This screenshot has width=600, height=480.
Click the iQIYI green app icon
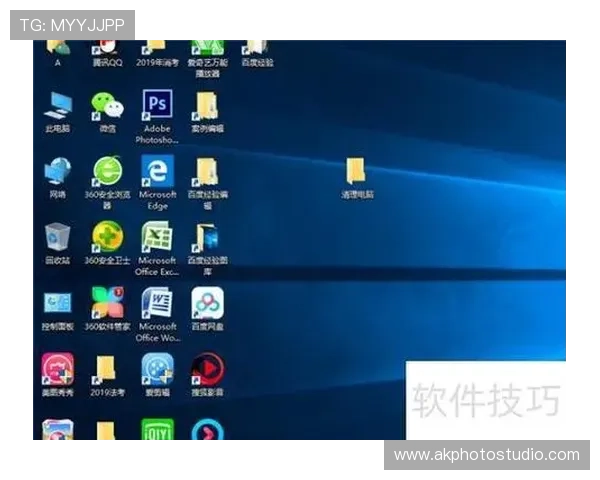coord(157,430)
